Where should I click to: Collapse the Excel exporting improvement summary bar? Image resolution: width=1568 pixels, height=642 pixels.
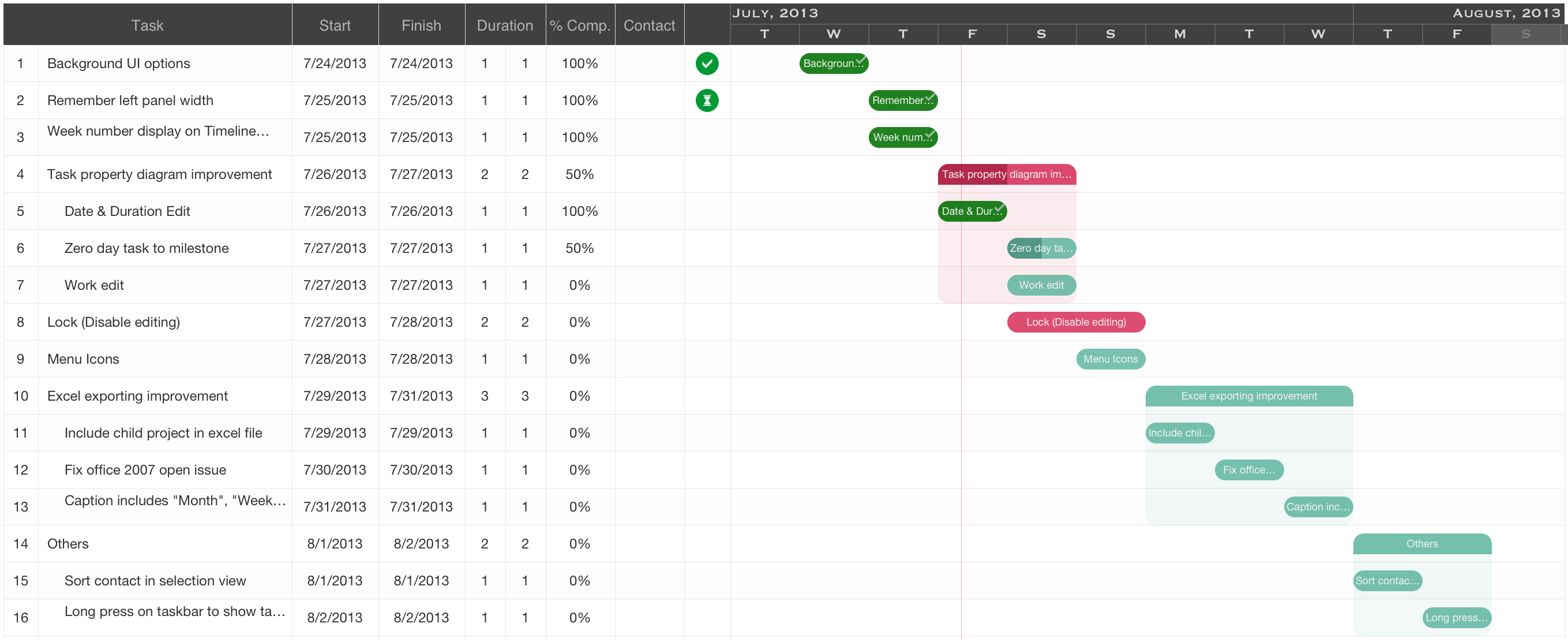point(1248,396)
